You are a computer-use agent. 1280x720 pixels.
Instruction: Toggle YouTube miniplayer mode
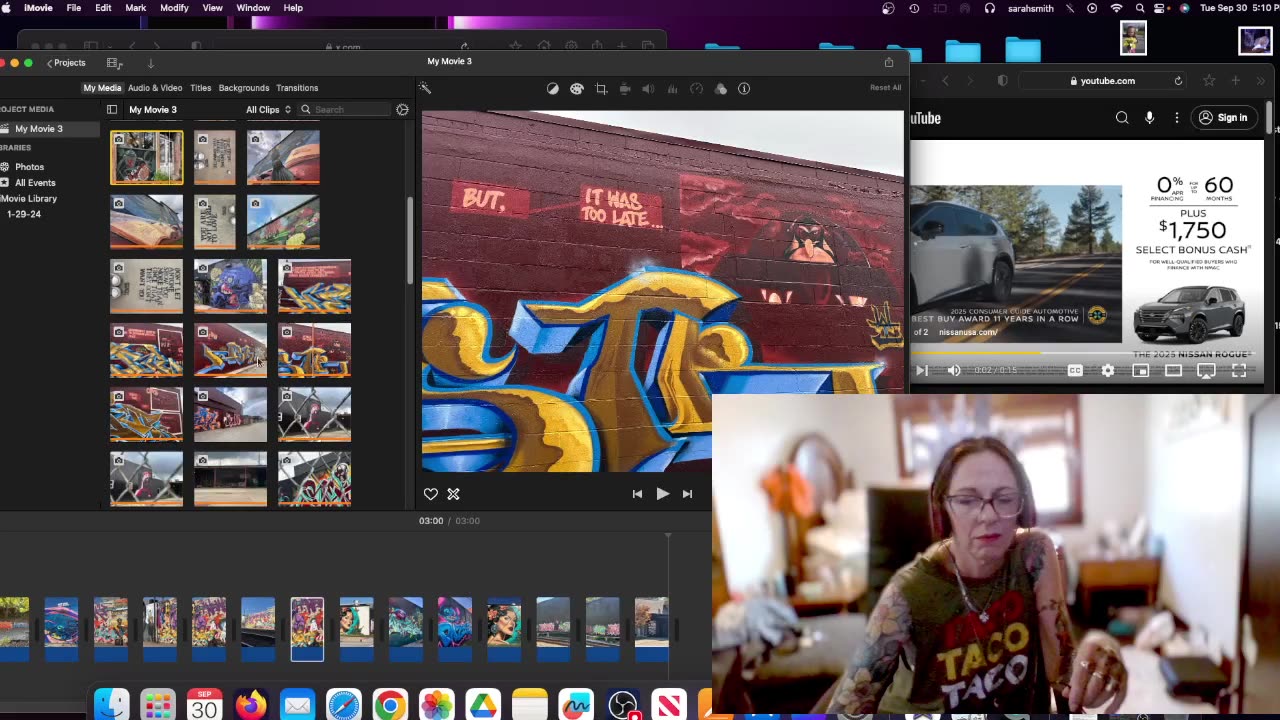tap(1140, 370)
